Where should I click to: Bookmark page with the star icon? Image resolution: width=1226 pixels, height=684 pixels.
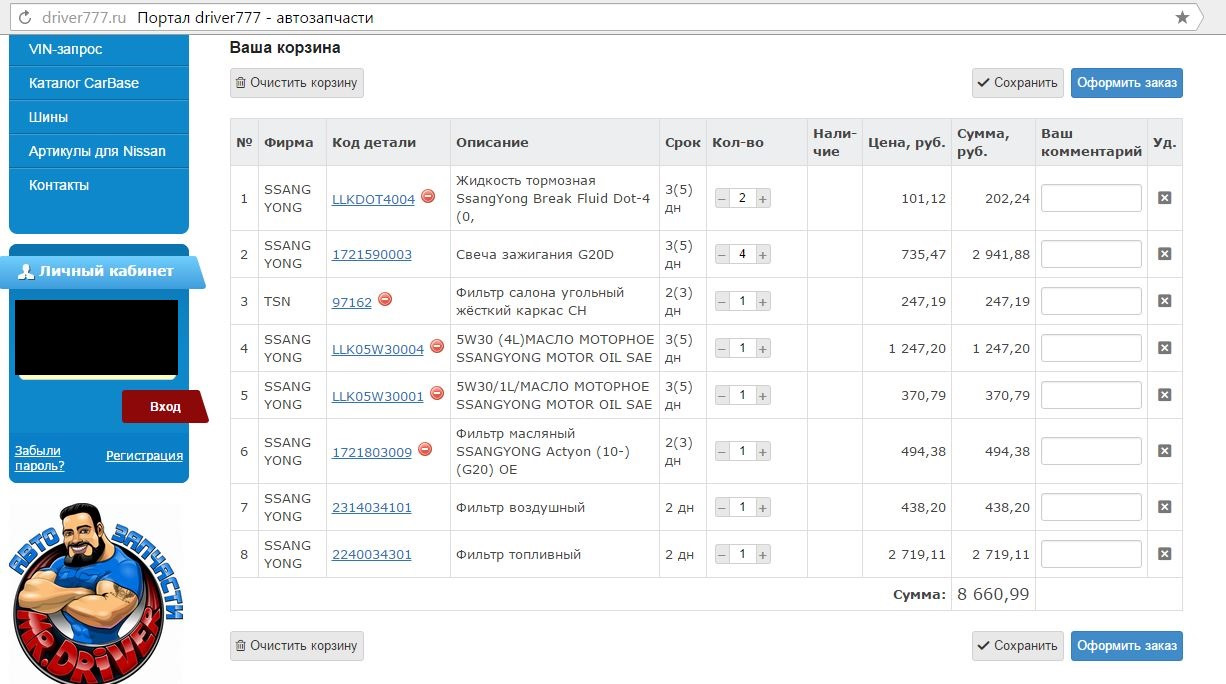click(x=1182, y=18)
